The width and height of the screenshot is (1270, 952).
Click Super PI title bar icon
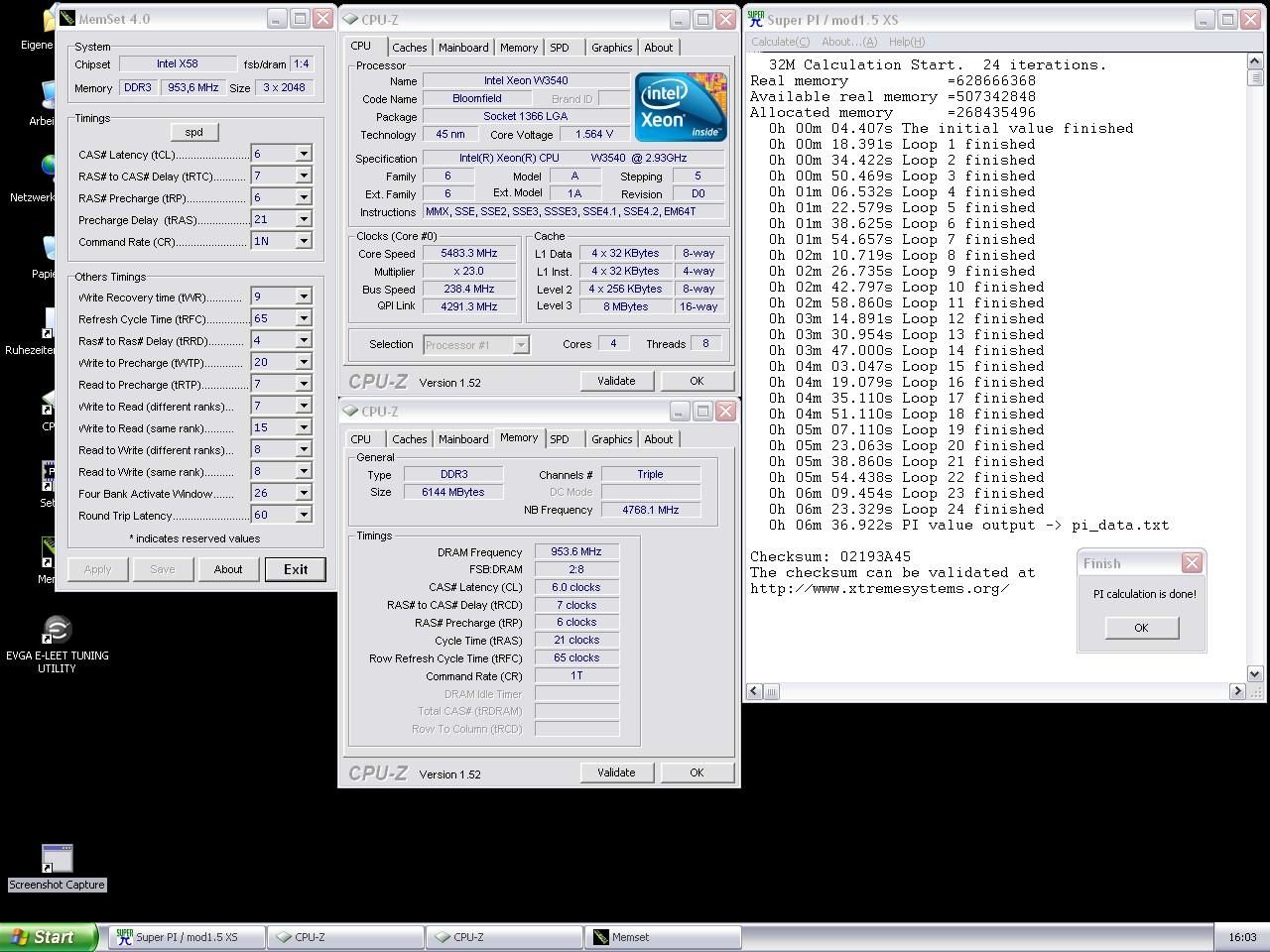pos(755,19)
